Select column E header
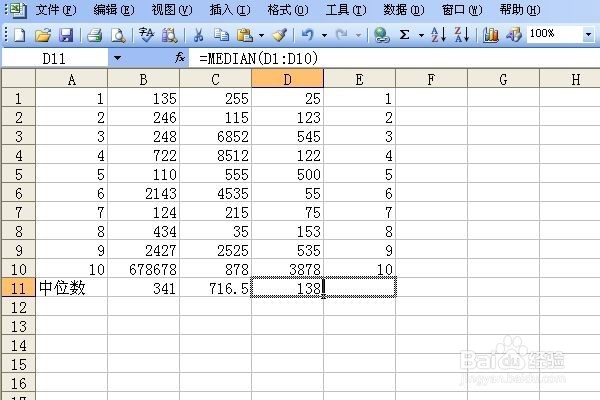 (x=359, y=79)
